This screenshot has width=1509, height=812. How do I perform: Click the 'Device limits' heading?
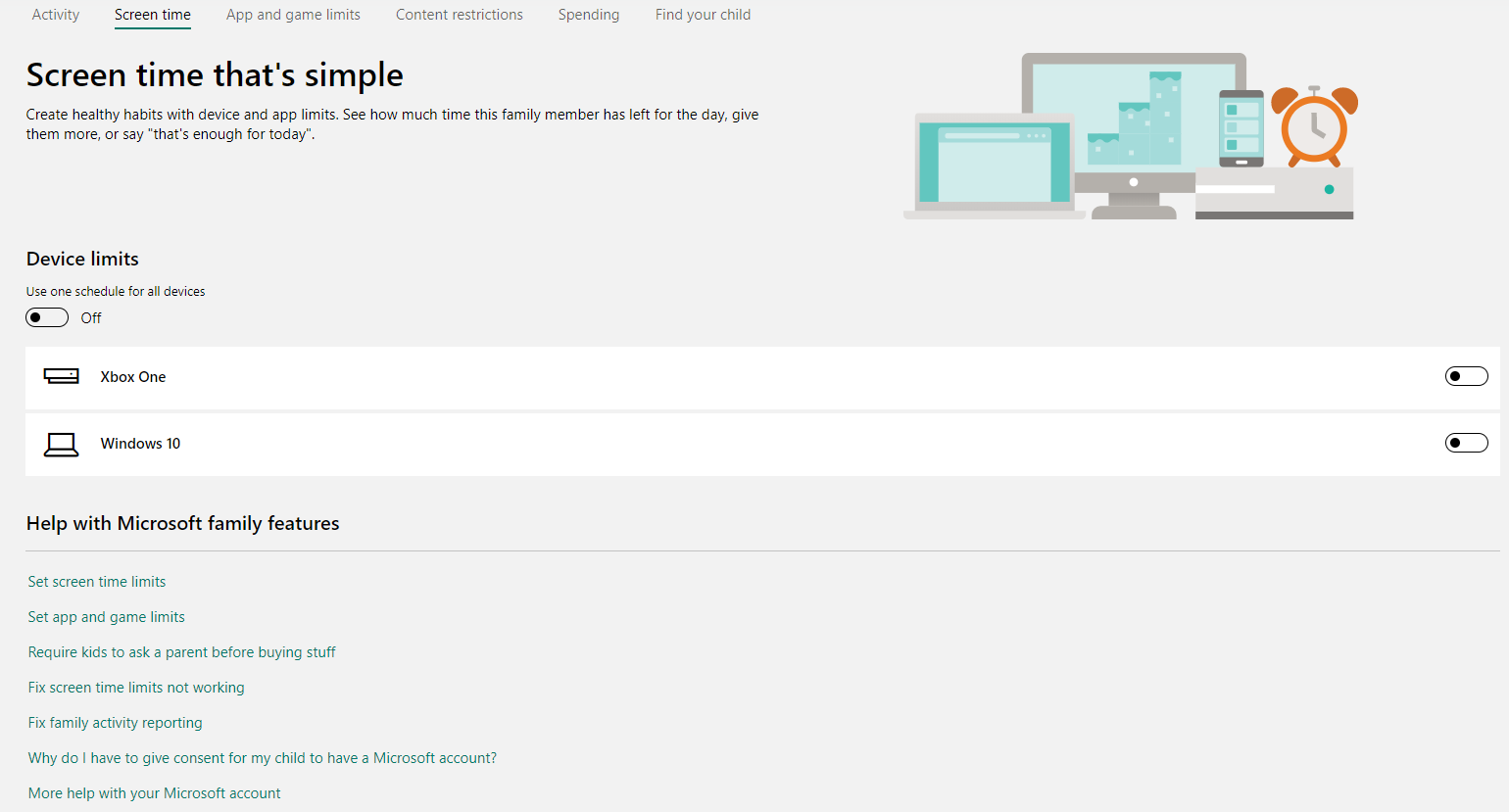pos(82,259)
